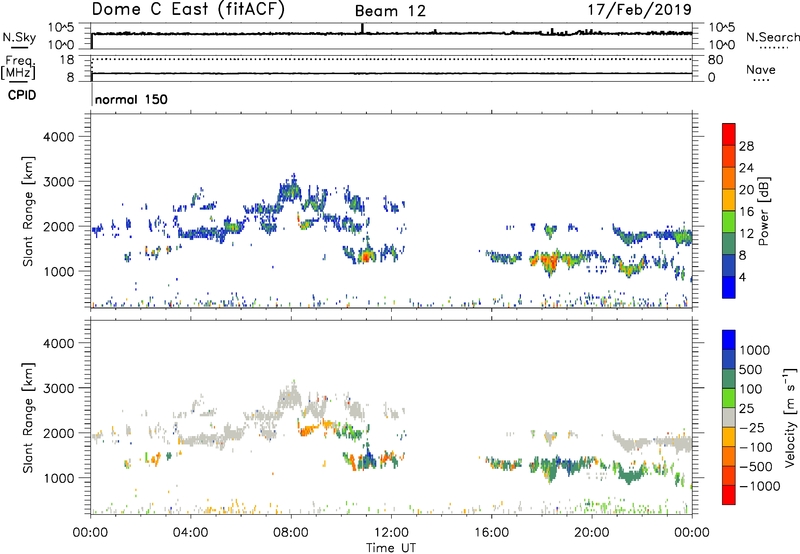Click the noise spike near 11:00 in the N.Sky trace
800x554 pixels.
362,28
